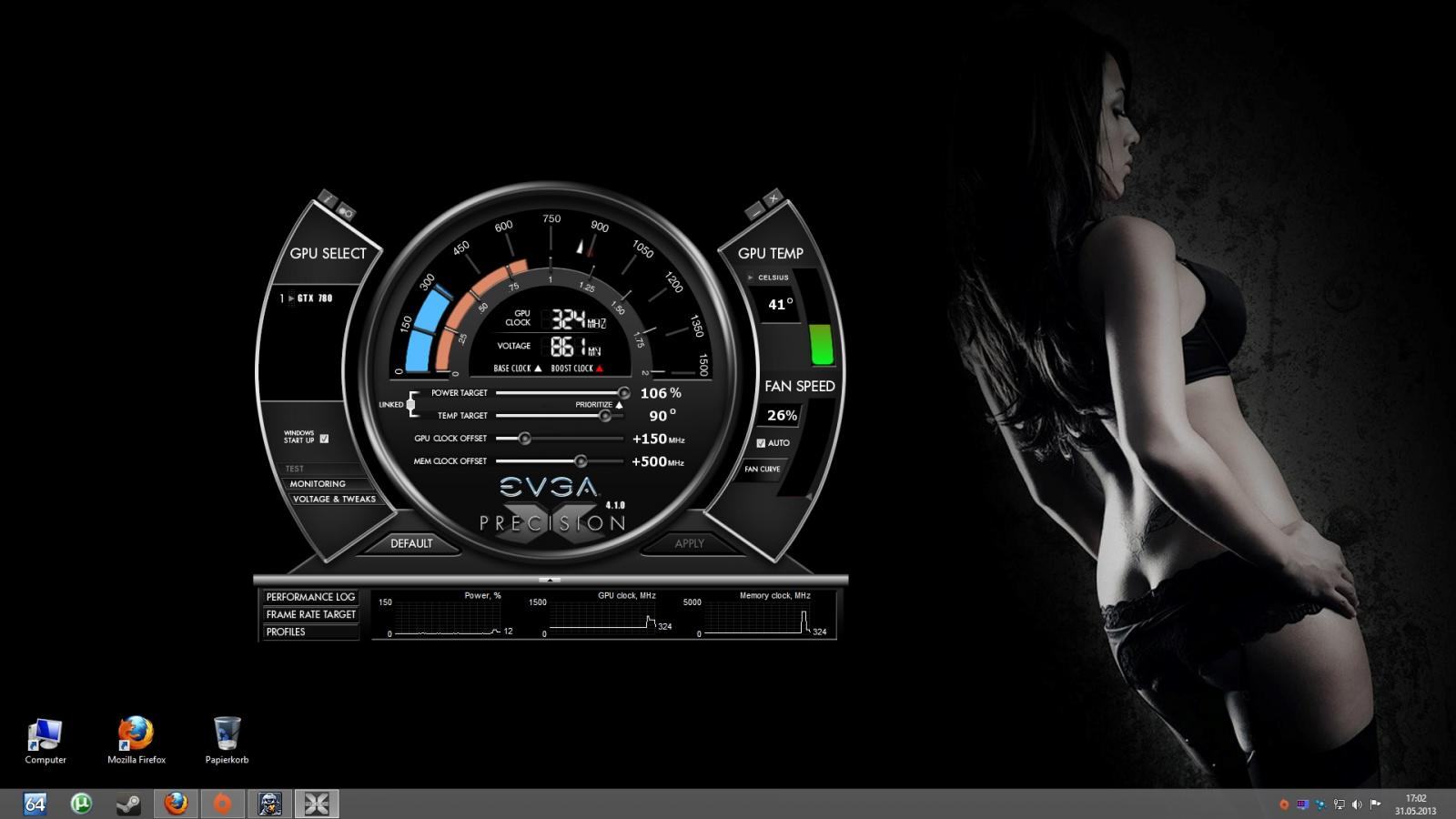Click the green fan speed level bar
Viewport: 1456px width, 819px height.
click(x=821, y=345)
